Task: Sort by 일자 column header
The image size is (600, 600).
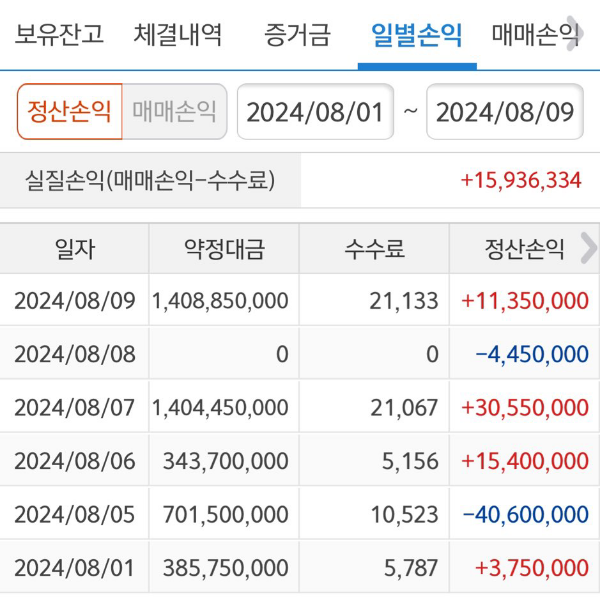Action: pos(74,249)
